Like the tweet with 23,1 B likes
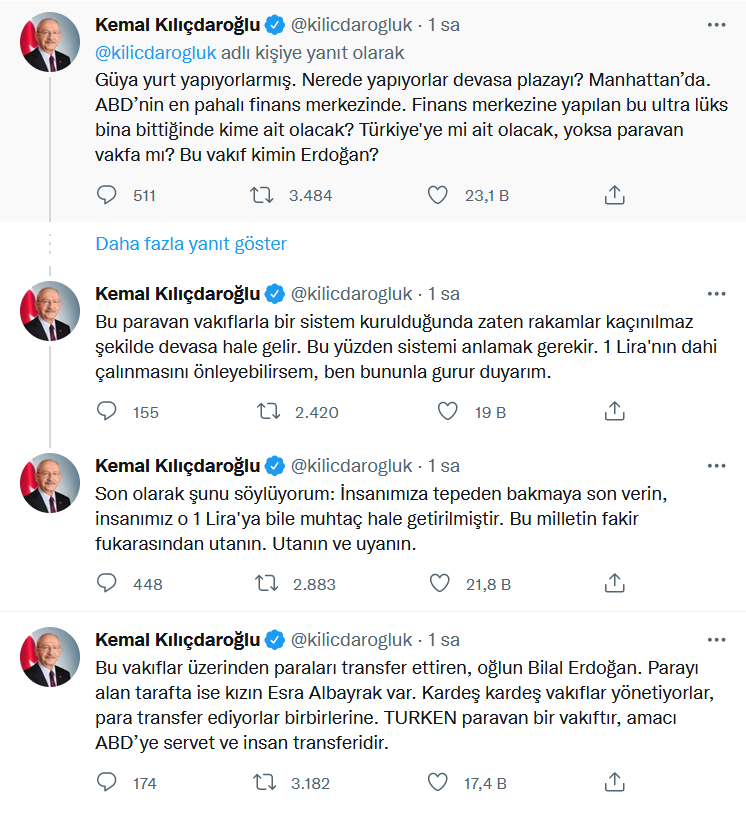 click(437, 195)
